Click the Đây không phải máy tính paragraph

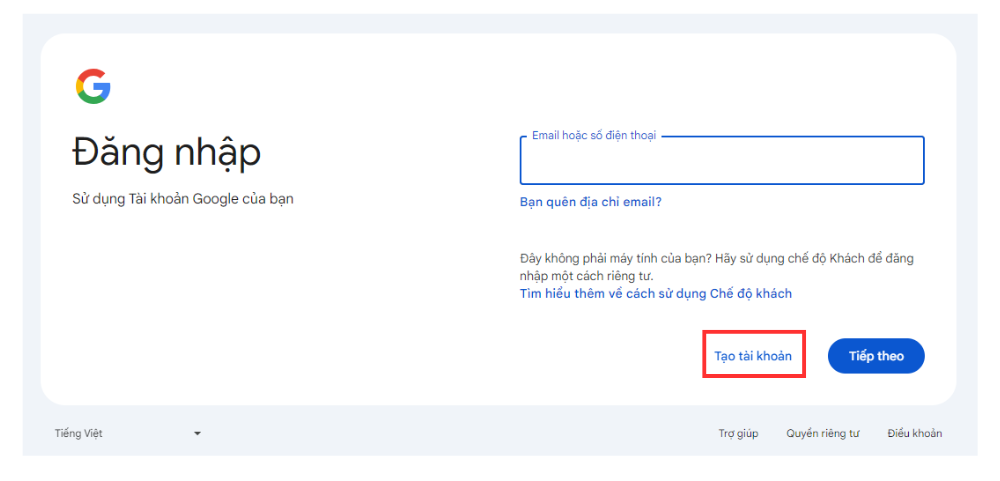pyautogui.click(x=717, y=267)
